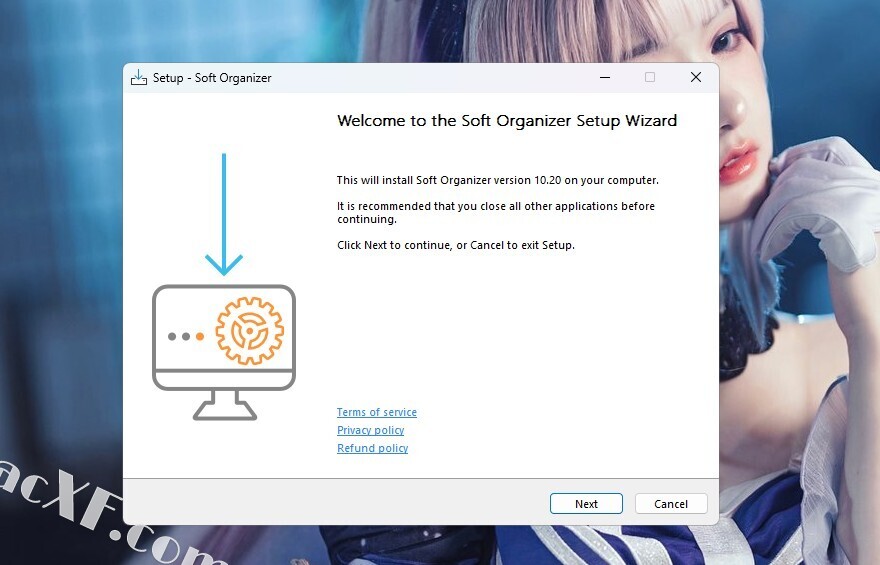Click the text mentioning version 10.20
This screenshot has width=880, height=565.
497,180
